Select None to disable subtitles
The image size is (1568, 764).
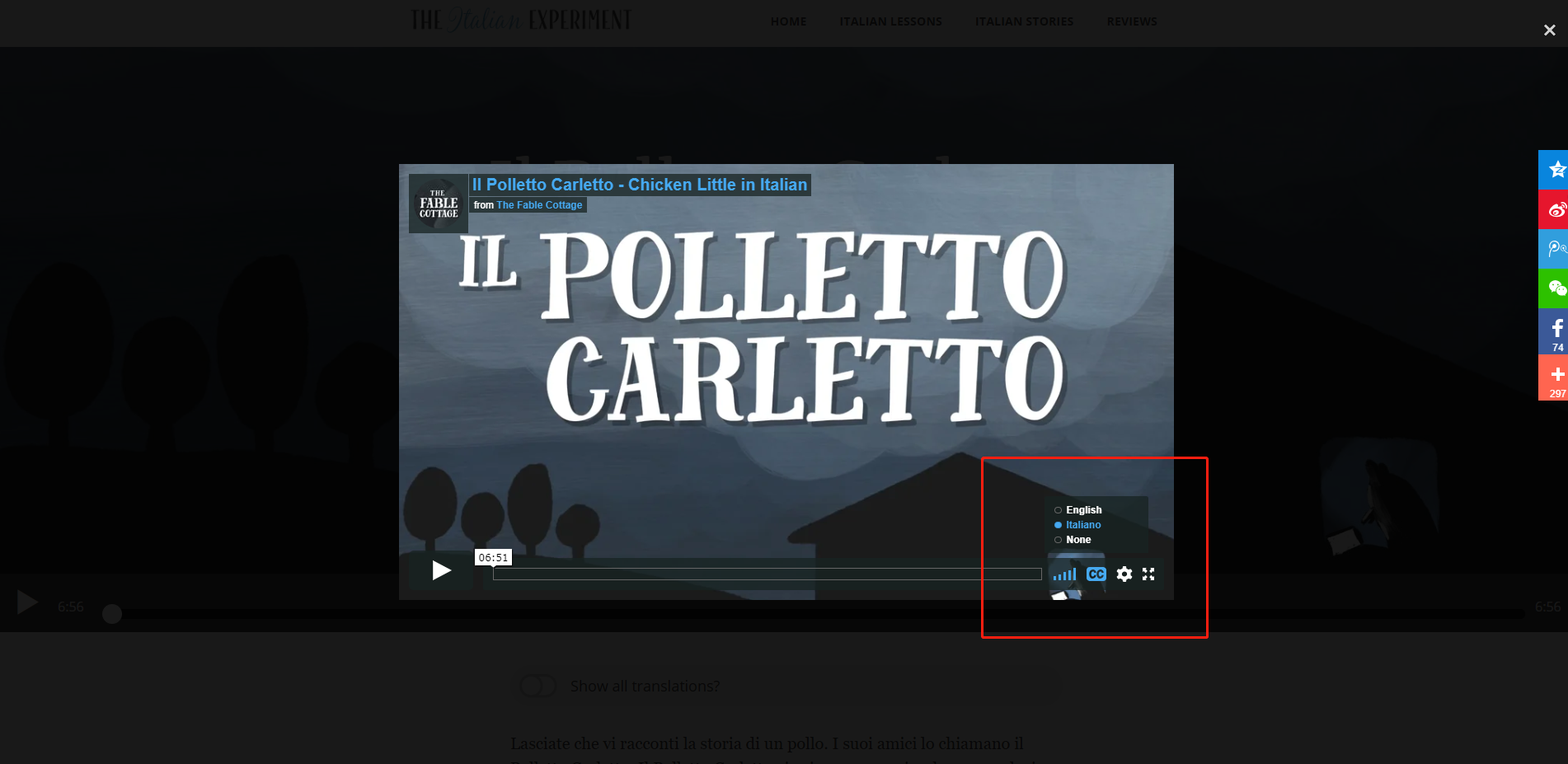(1077, 540)
